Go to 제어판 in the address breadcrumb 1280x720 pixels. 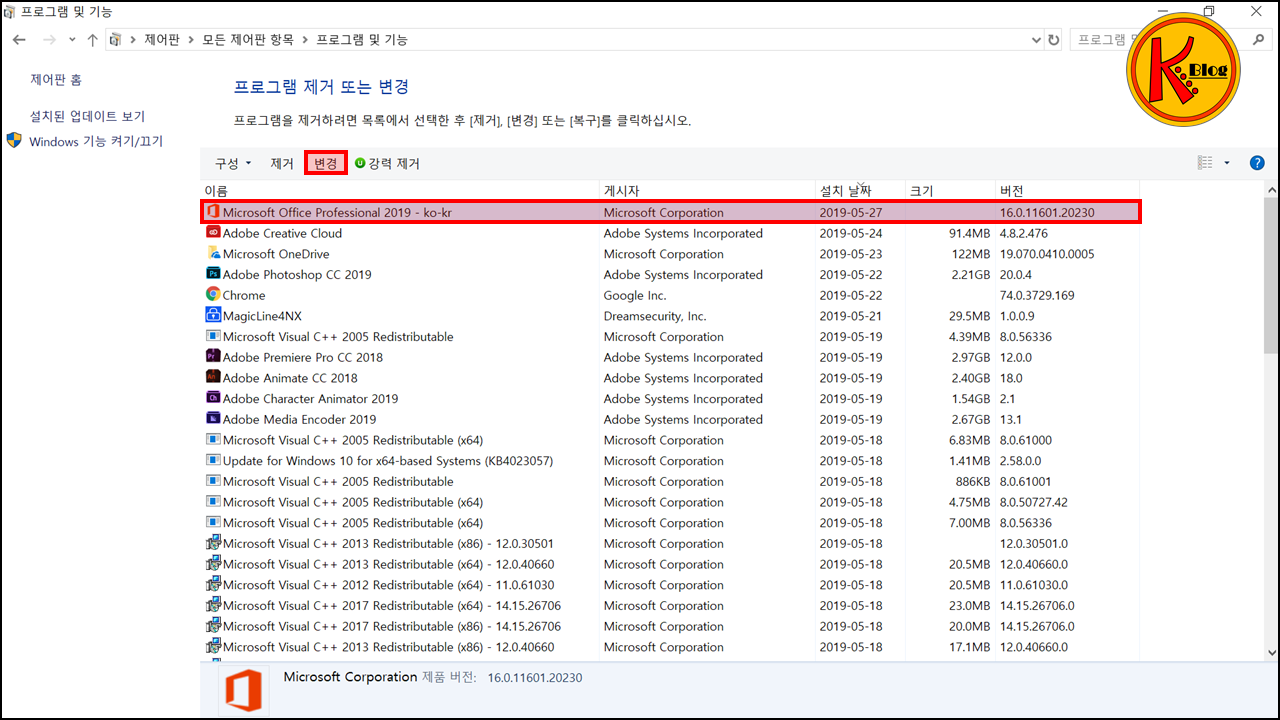pyautogui.click(x=163, y=40)
